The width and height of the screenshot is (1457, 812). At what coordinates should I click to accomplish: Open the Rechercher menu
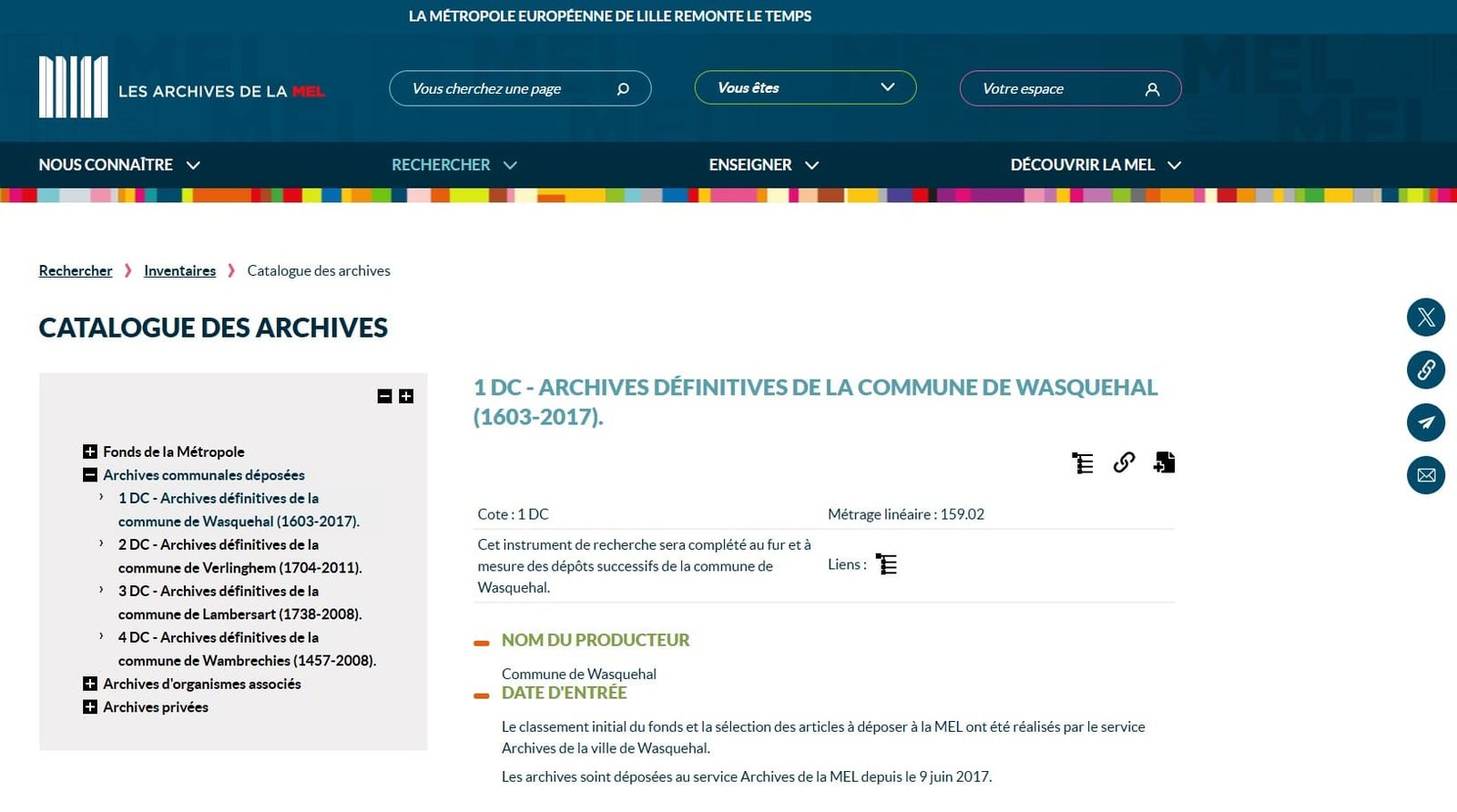tap(454, 165)
